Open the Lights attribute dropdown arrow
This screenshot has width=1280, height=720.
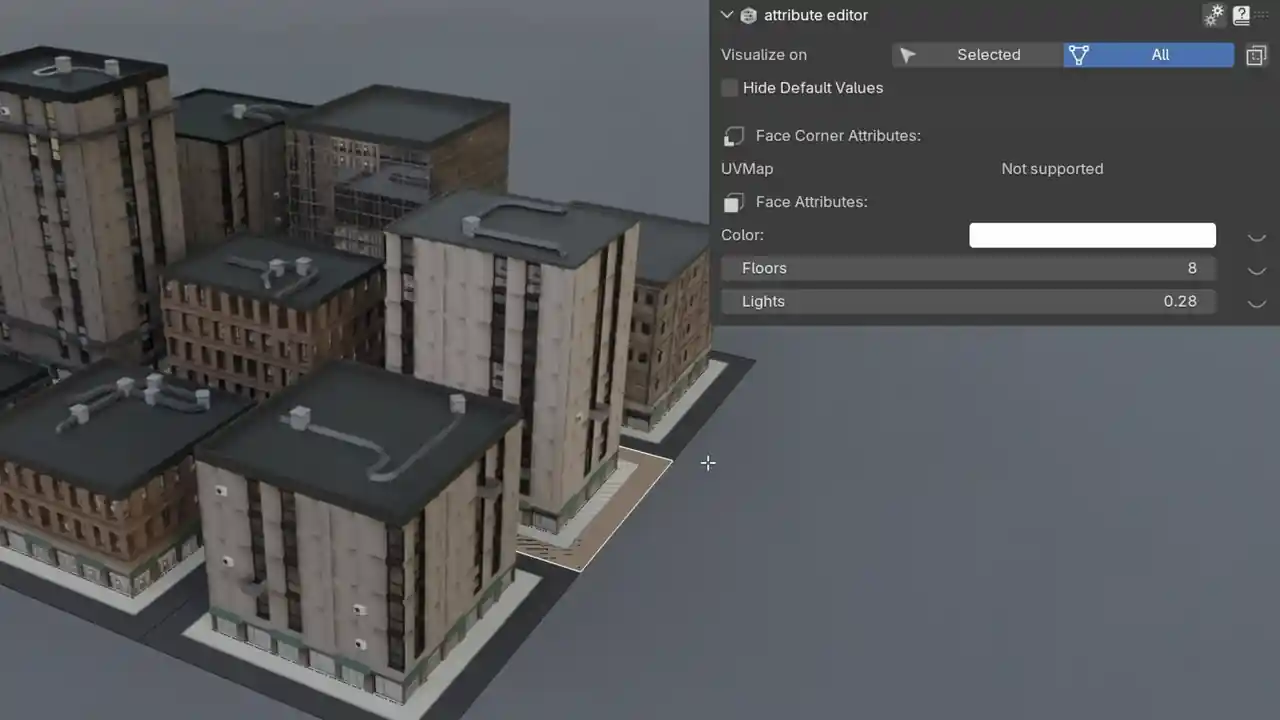click(1257, 302)
